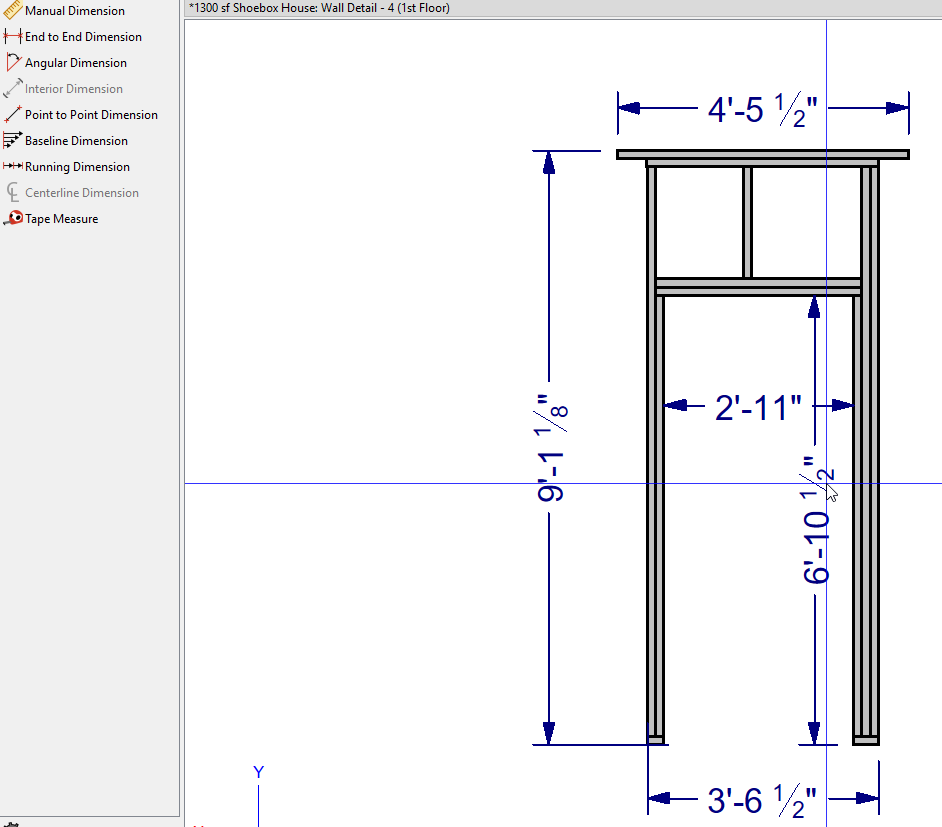Click the 2'-11" opening width dimension

click(x=758, y=407)
